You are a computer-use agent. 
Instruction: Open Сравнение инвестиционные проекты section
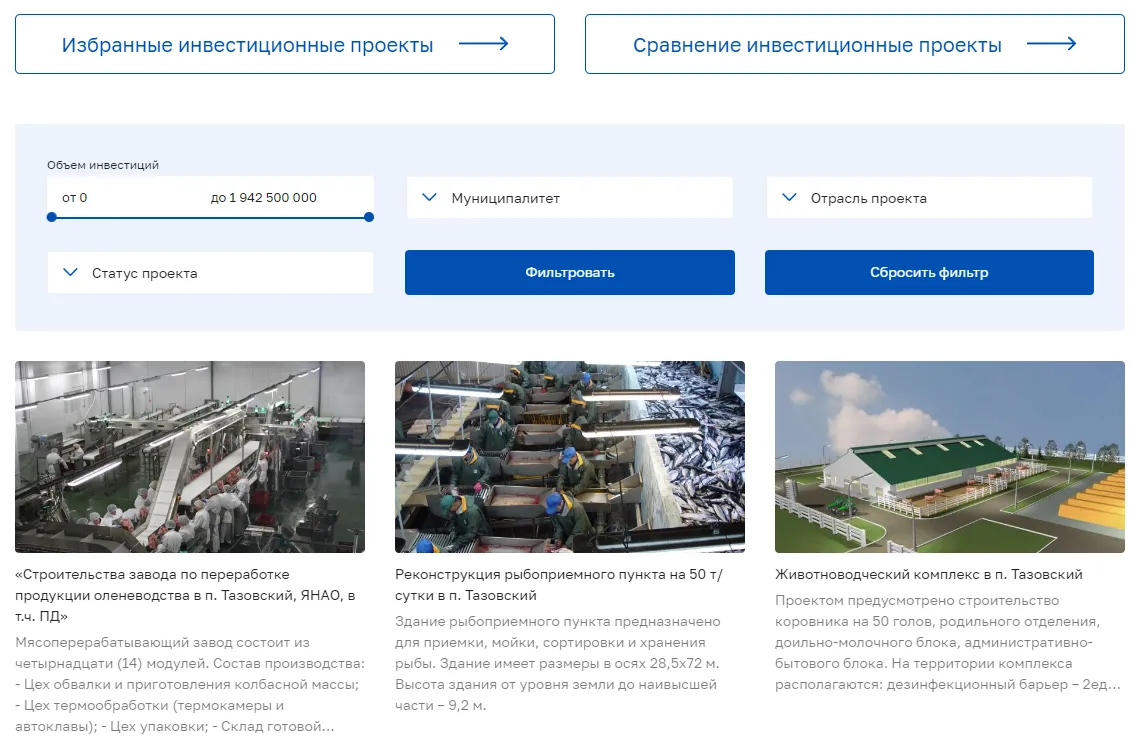[x=817, y=45]
